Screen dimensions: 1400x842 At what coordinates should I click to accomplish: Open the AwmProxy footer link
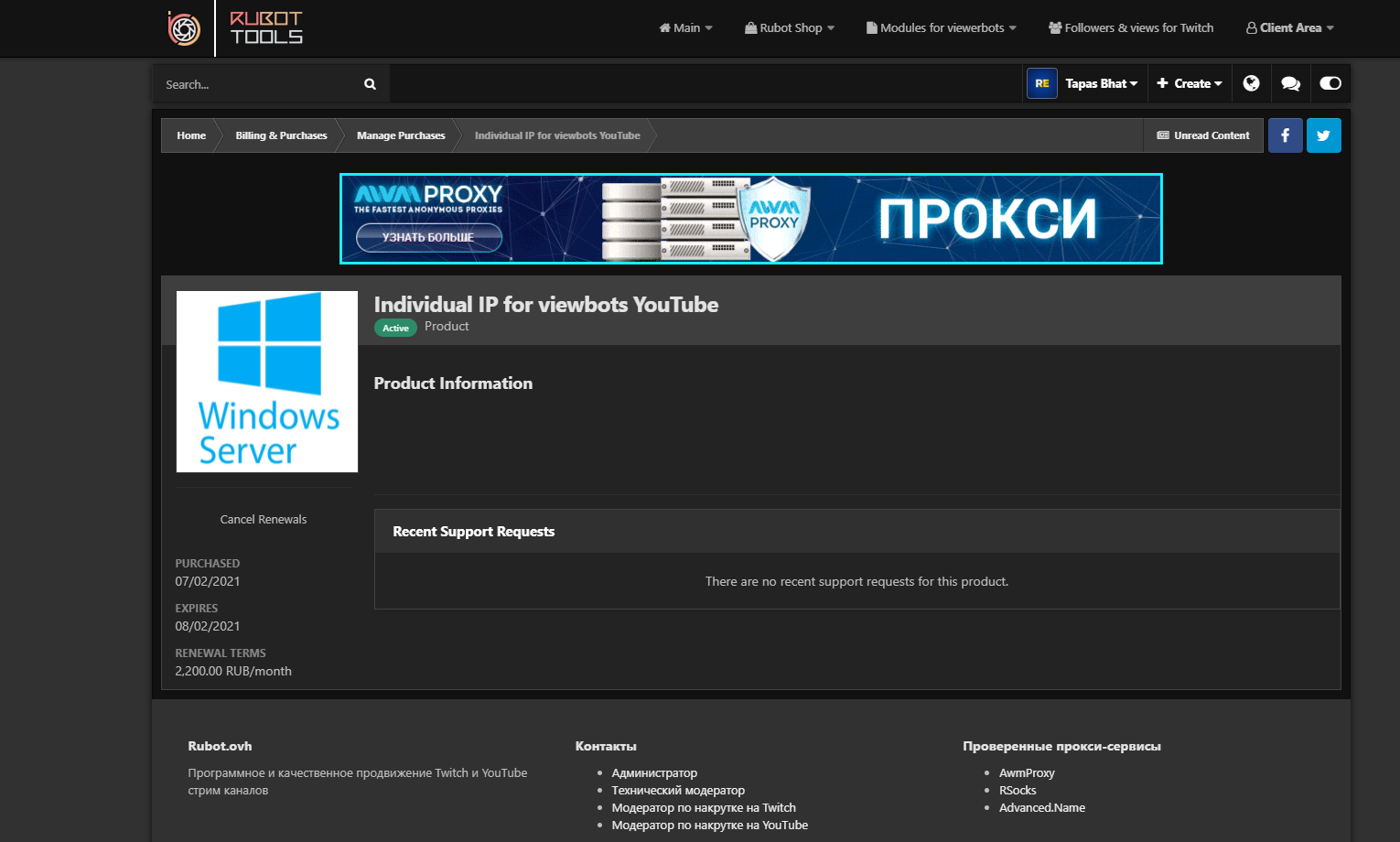tap(1027, 773)
